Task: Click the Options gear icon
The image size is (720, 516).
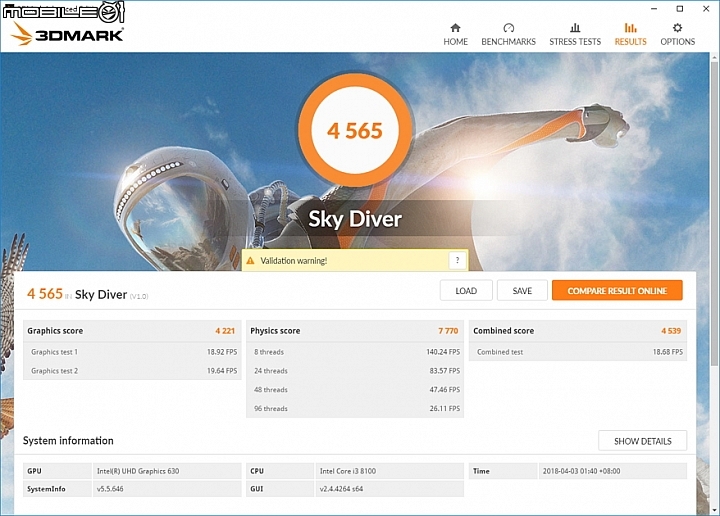Action: [677, 28]
